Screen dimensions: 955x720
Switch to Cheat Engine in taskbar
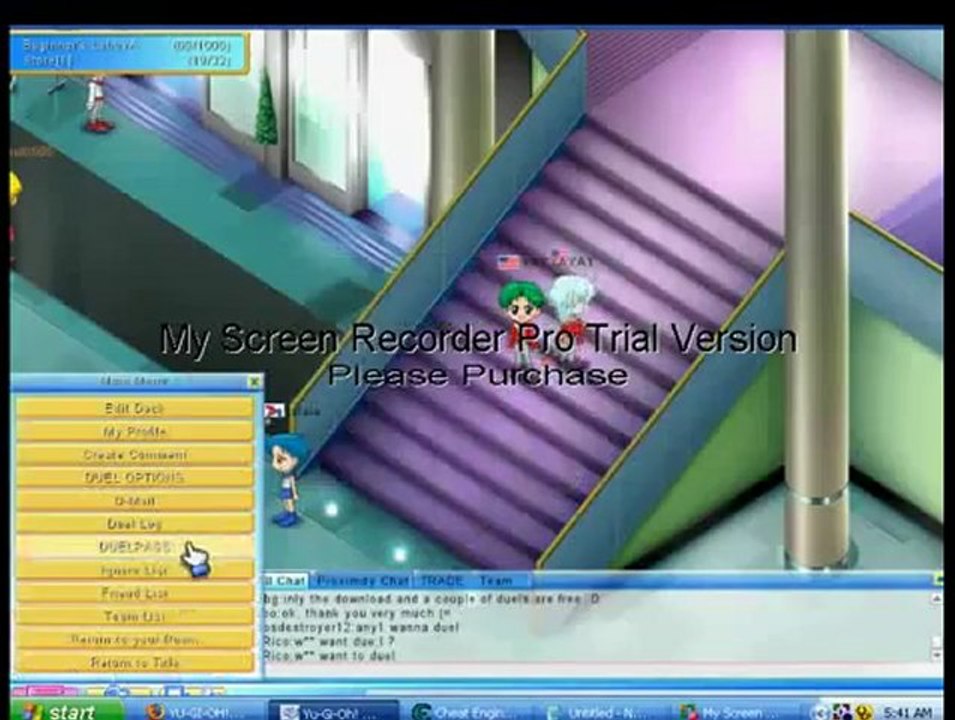[x=467, y=711]
